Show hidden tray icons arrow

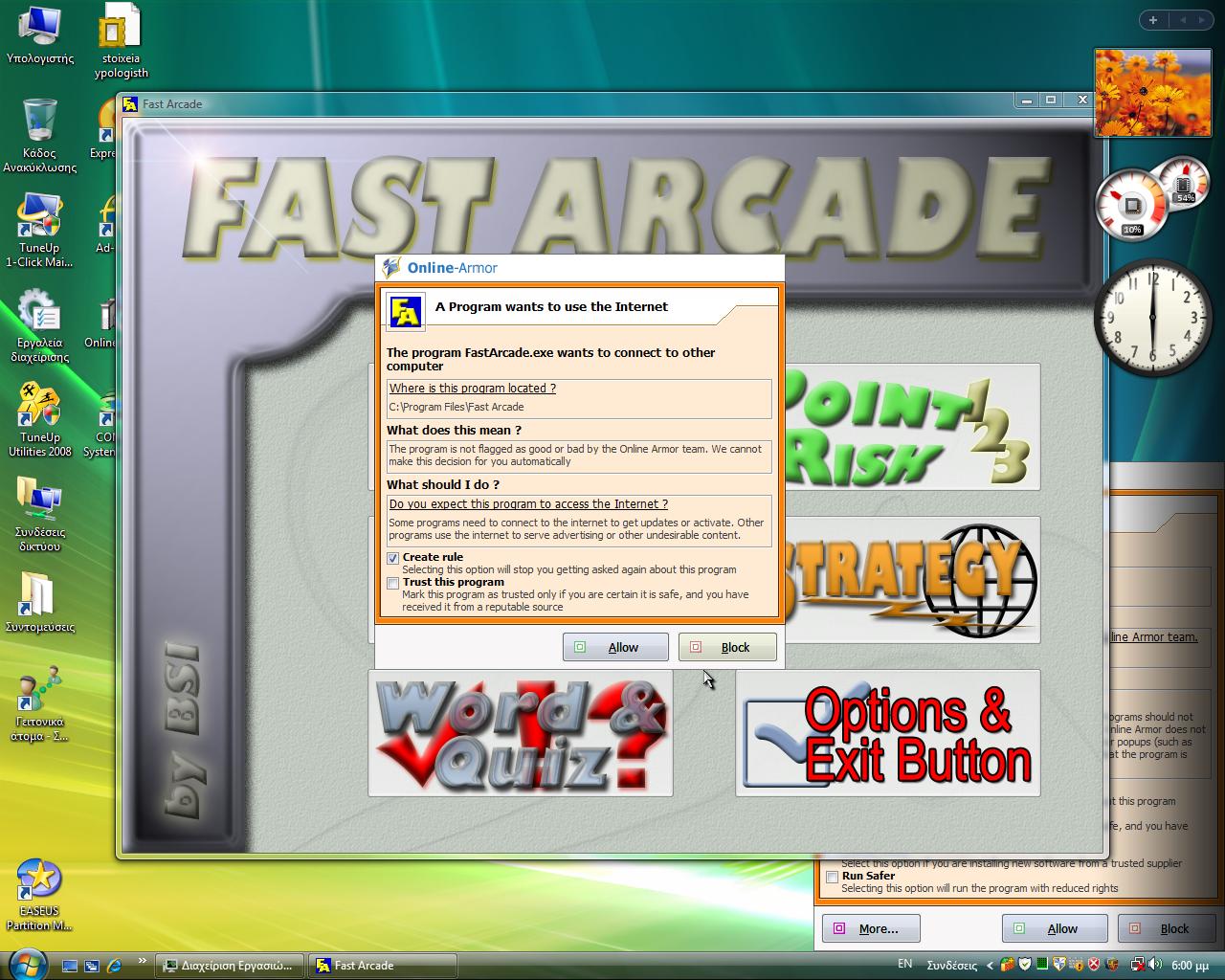pyautogui.click(x=990, y=965)
